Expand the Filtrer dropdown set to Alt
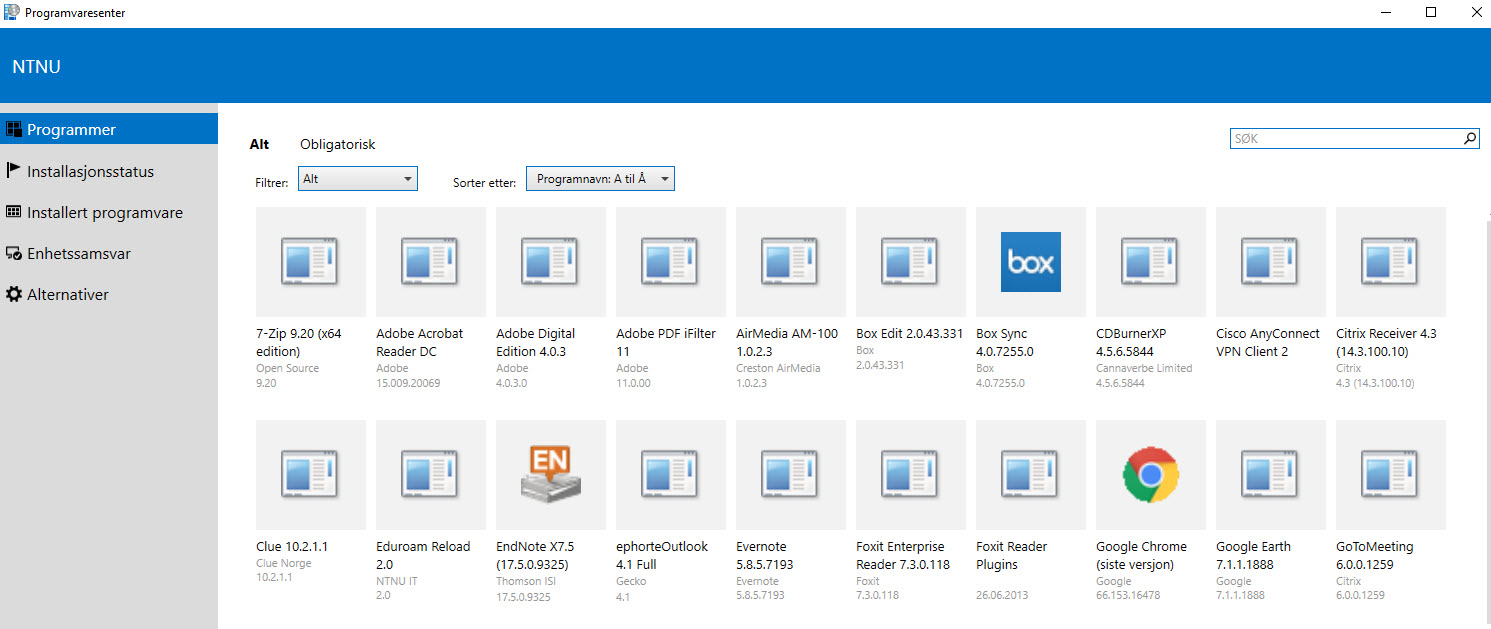 tap(358, 179)
